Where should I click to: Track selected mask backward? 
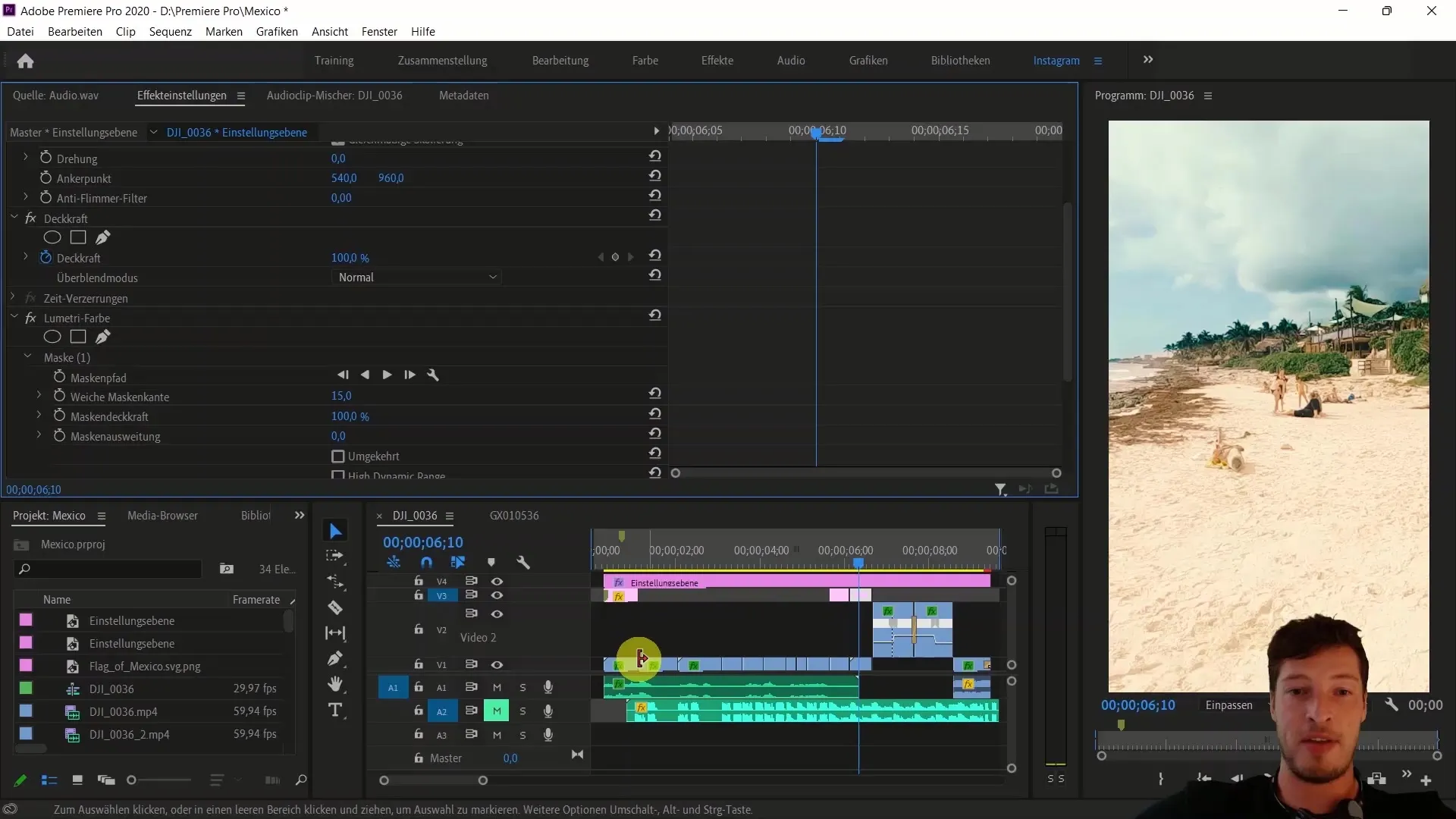(366, 375)
